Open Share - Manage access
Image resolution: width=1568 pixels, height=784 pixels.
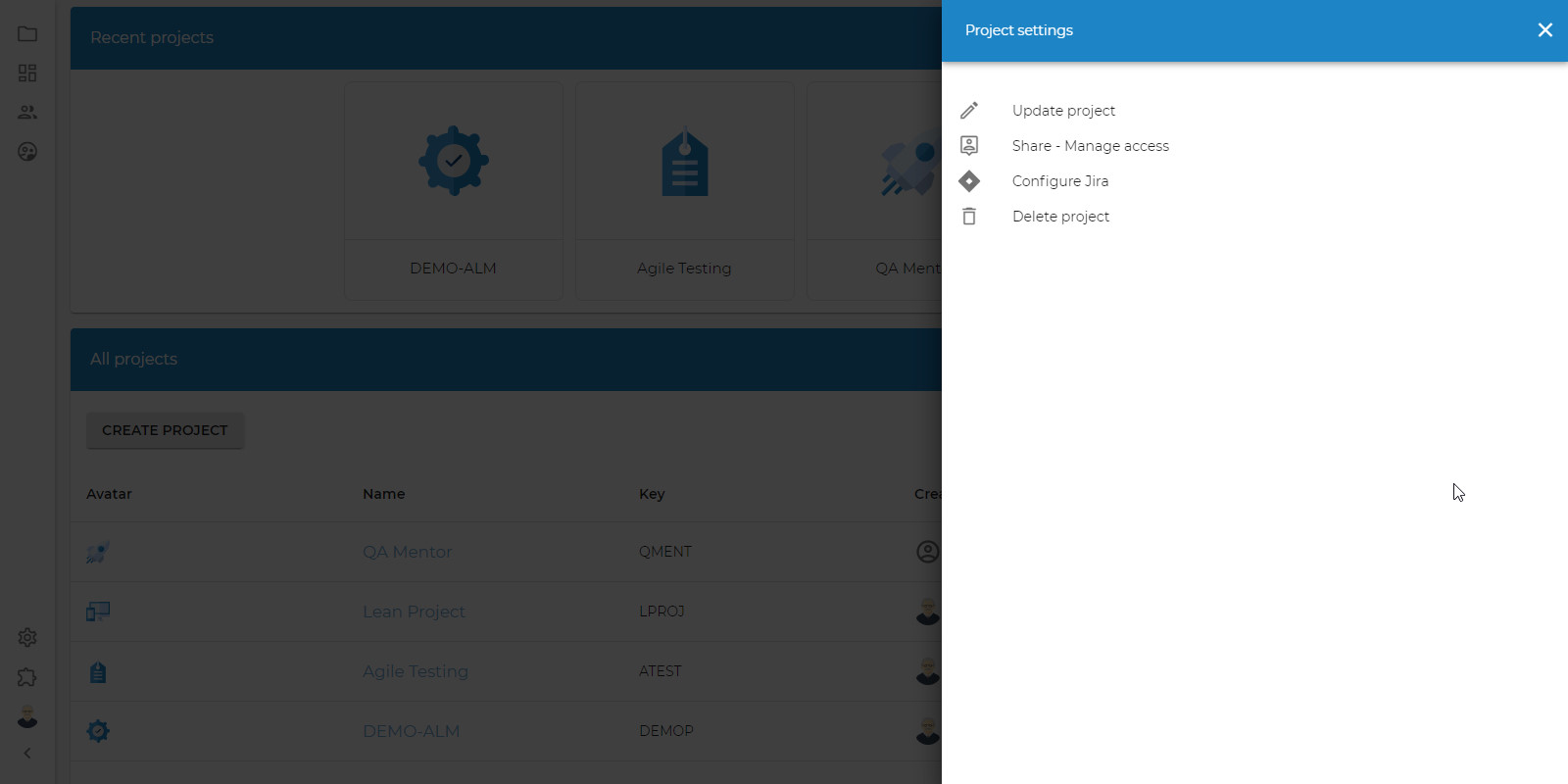point(1091,146)
